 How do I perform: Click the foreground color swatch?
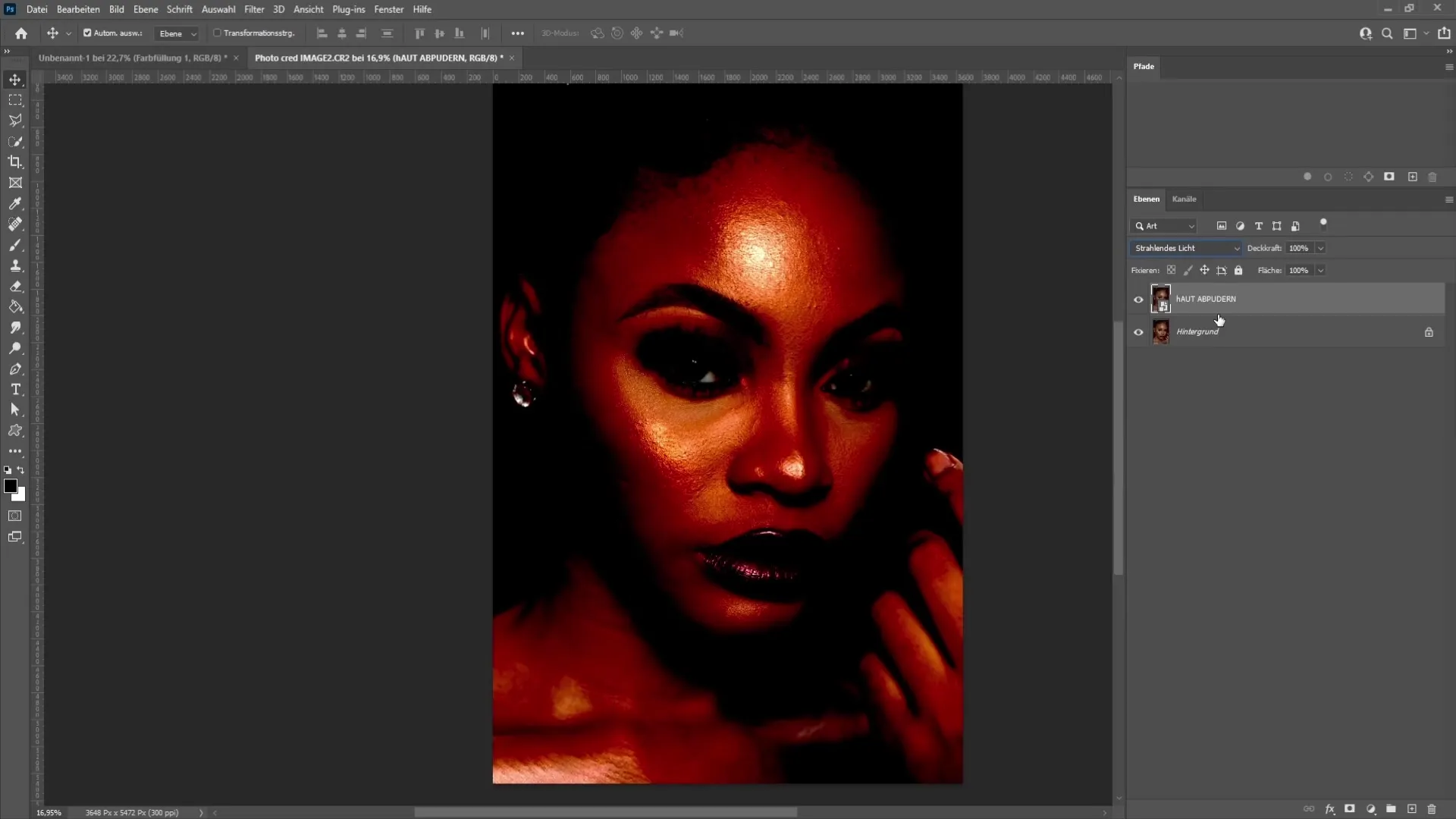click(x=10, y=486)
